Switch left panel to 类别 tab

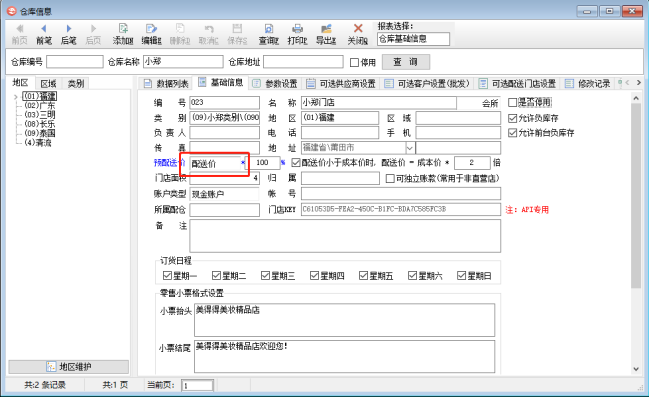(75, 84)
